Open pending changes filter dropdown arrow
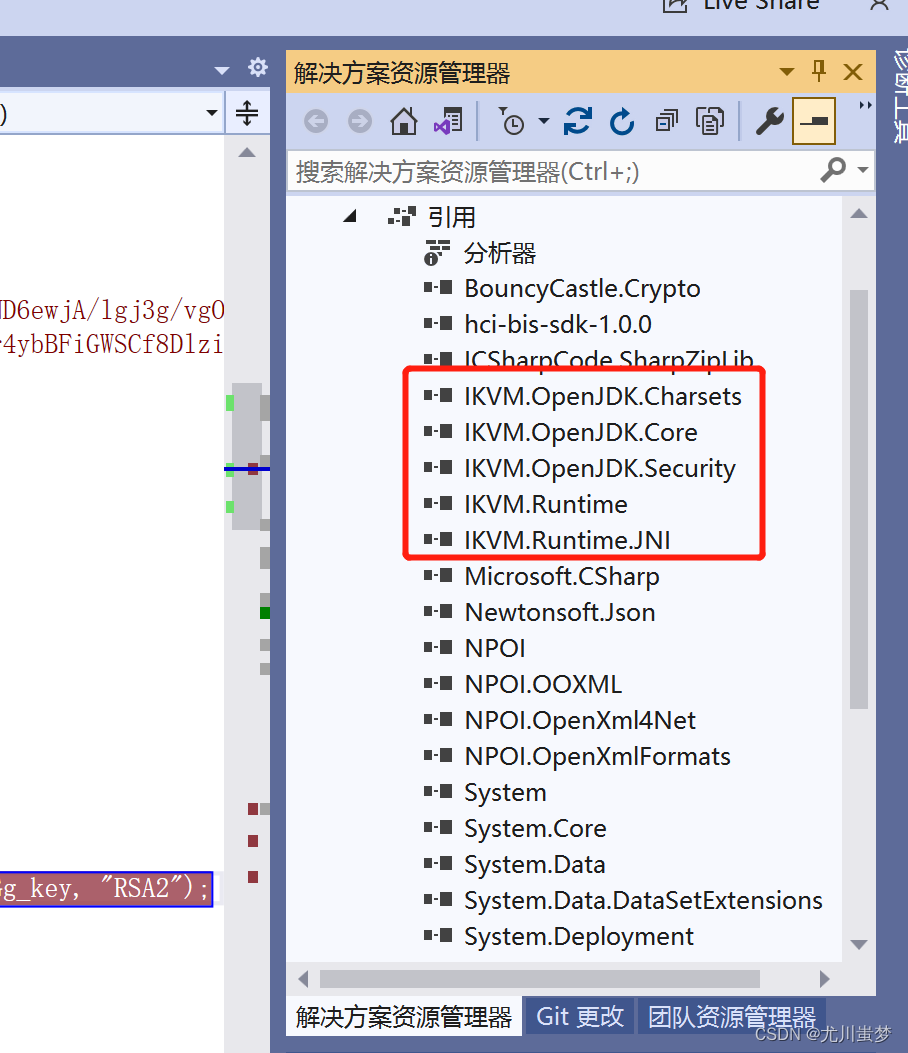 (x=544, y=122)
